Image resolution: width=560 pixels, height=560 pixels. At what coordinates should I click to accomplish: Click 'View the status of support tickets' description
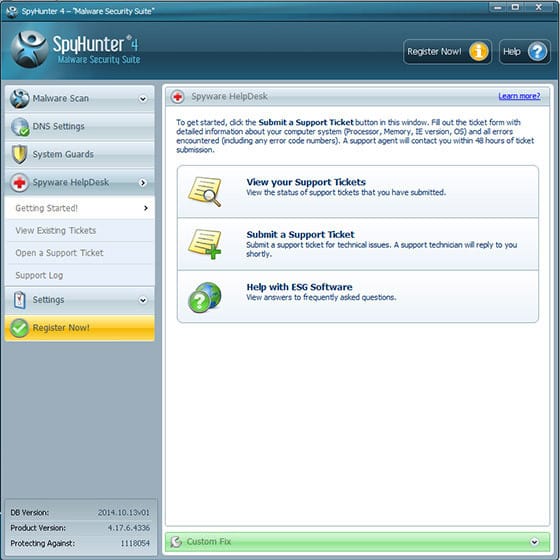[346, 192]
